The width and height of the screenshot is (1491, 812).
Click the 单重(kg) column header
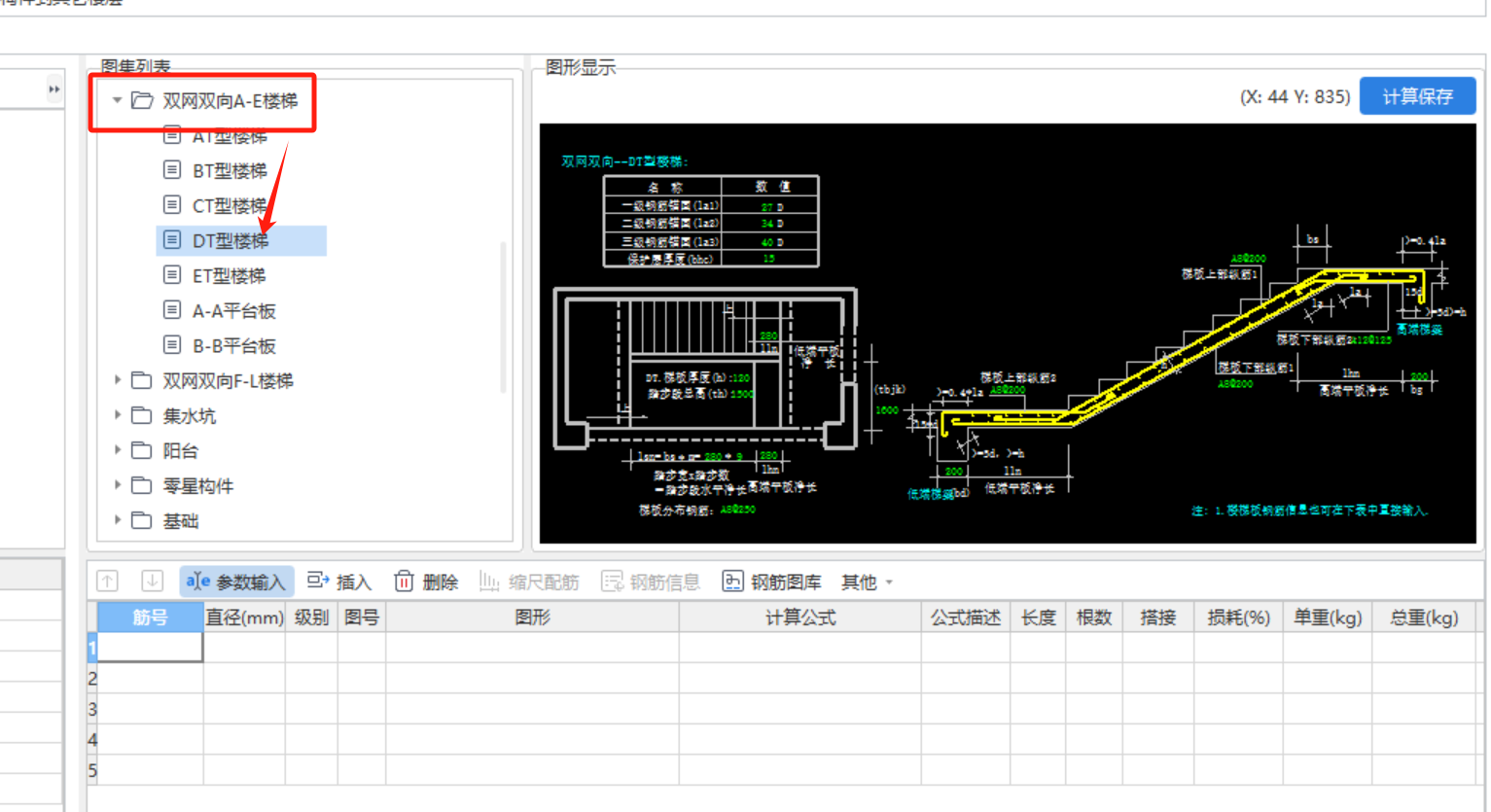1328,618
